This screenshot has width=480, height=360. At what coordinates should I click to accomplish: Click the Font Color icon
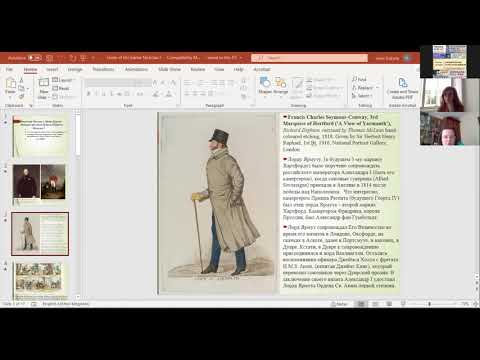[169, 94]
